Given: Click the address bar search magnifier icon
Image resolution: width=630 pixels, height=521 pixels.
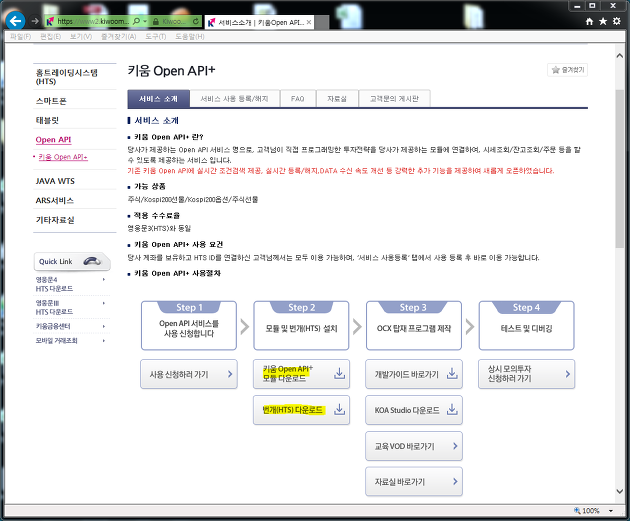Looking at the screenshot, I should click(x=137, y=21).
